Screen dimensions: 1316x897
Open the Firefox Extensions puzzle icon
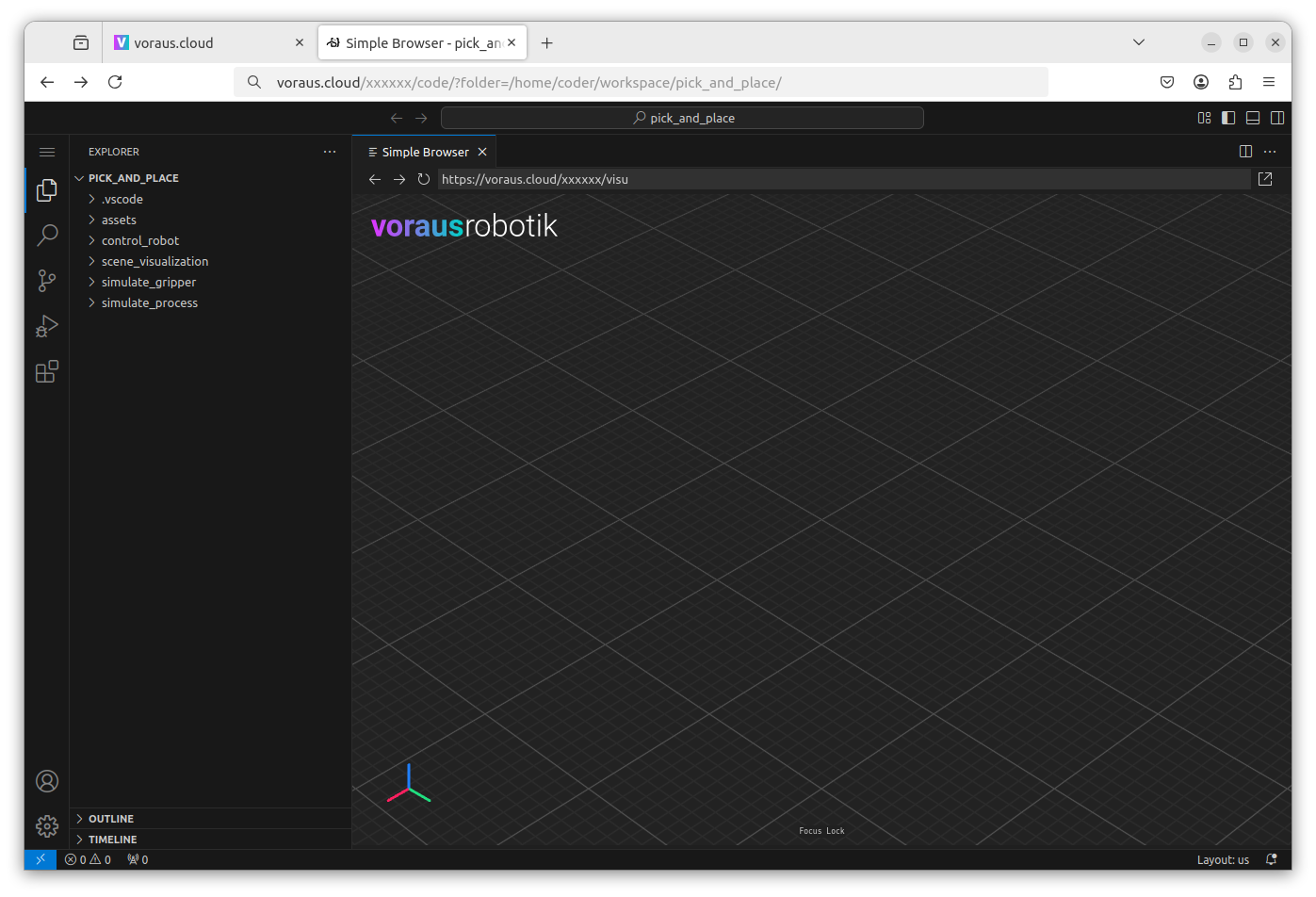tap(1235, 82)
